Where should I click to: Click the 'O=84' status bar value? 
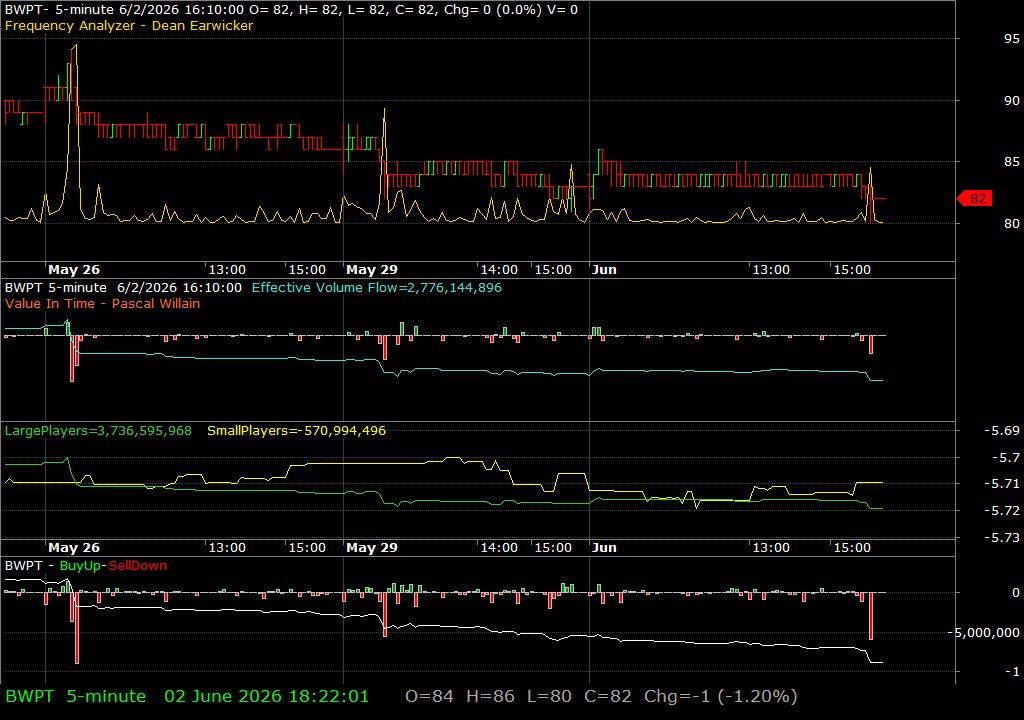point(429,696)
